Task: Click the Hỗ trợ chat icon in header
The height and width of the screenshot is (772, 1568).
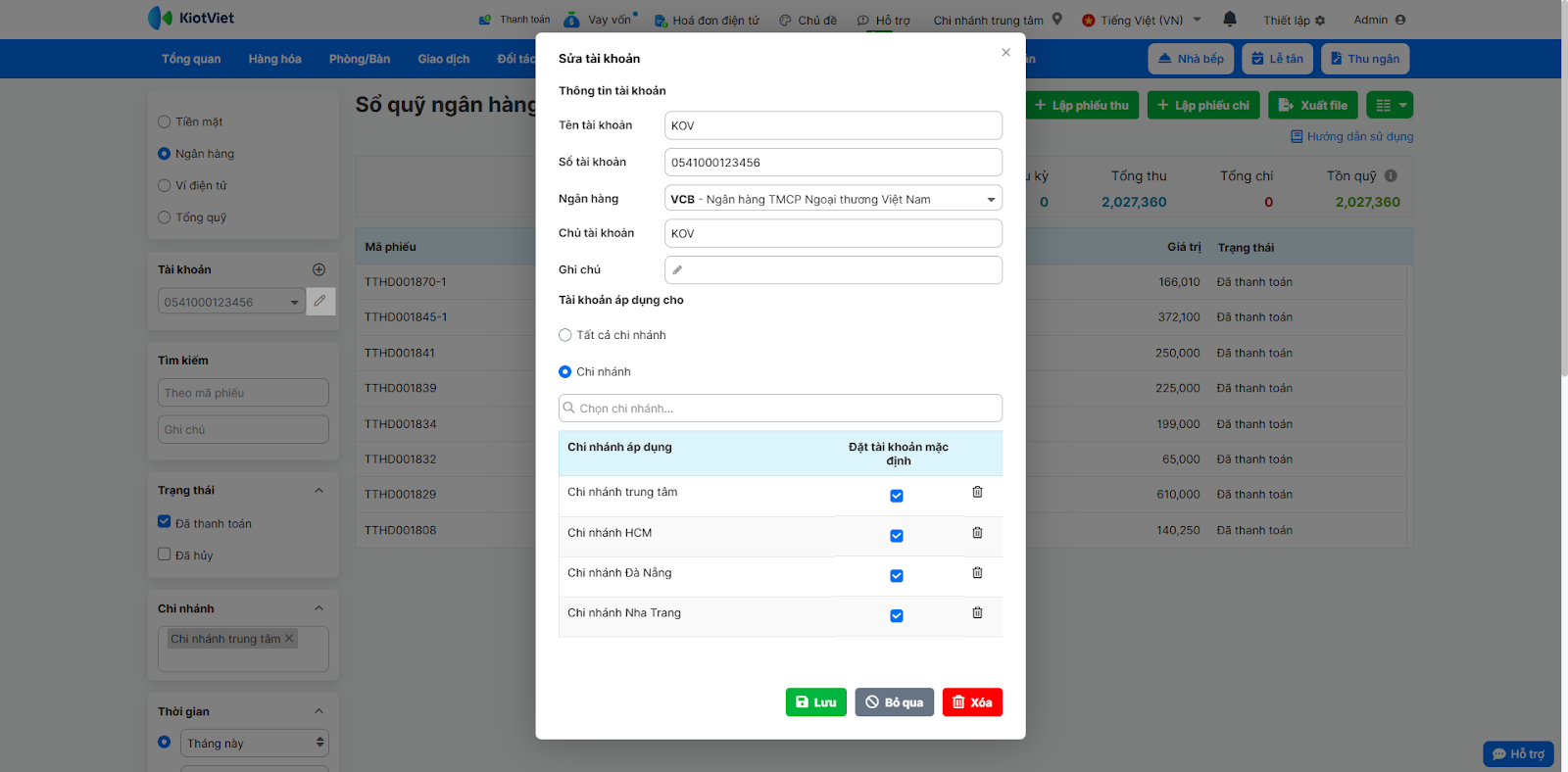Action: coord(862,21)
